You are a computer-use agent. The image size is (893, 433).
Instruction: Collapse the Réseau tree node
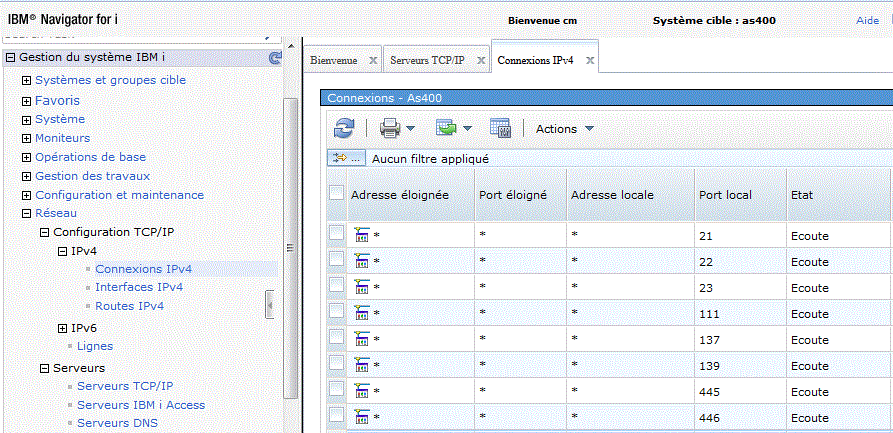(x=26, y=214)
